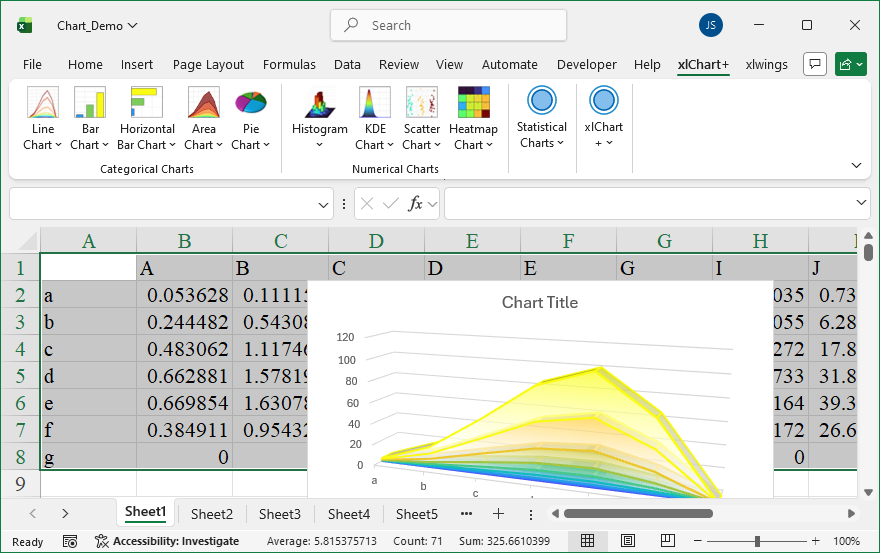Switch to Page Layout view
Image resolution: width=880 pixels, height=553 pixels.
point(627,541)
